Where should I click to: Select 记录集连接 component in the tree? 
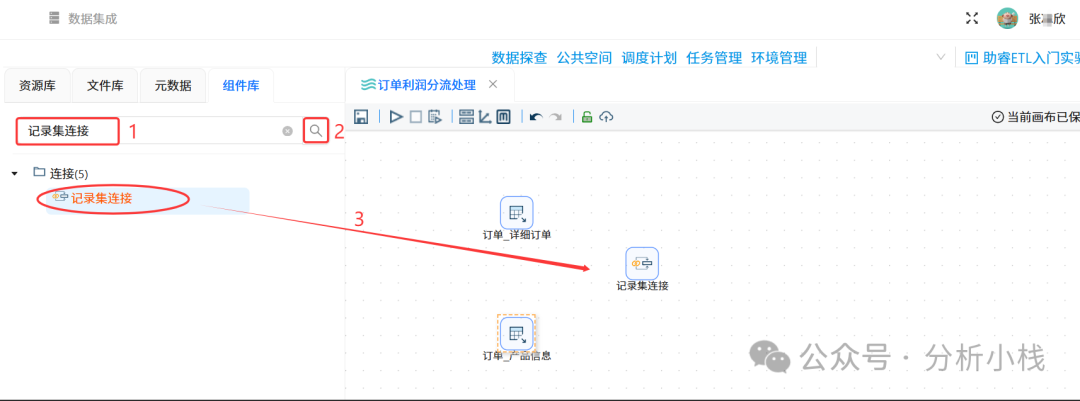(101, 198)
